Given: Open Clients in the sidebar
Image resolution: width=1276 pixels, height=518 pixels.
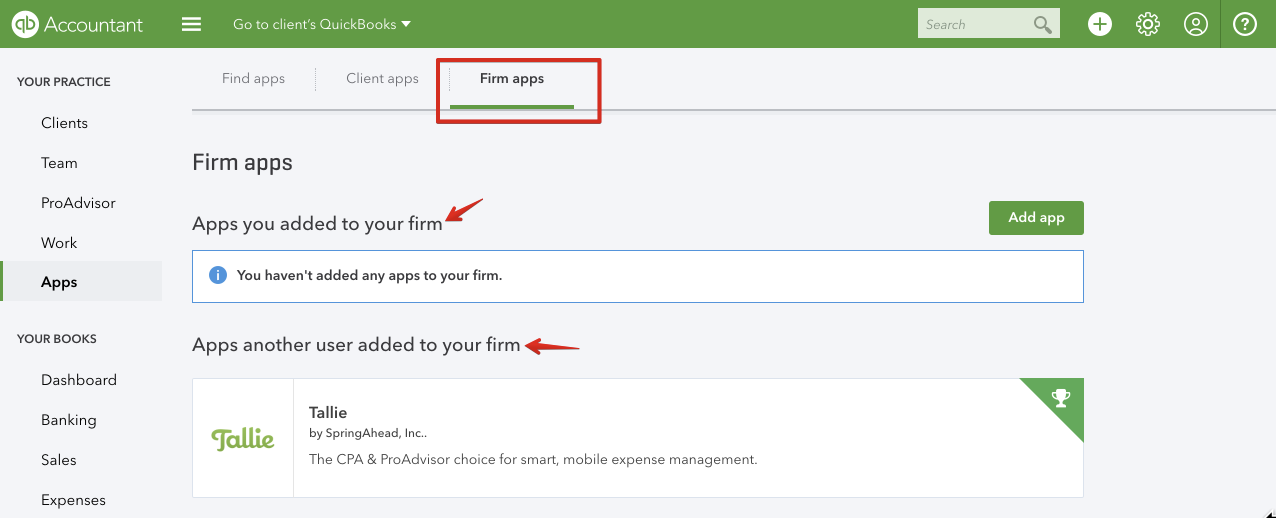Looking at the screenshot, I should 64,123.
